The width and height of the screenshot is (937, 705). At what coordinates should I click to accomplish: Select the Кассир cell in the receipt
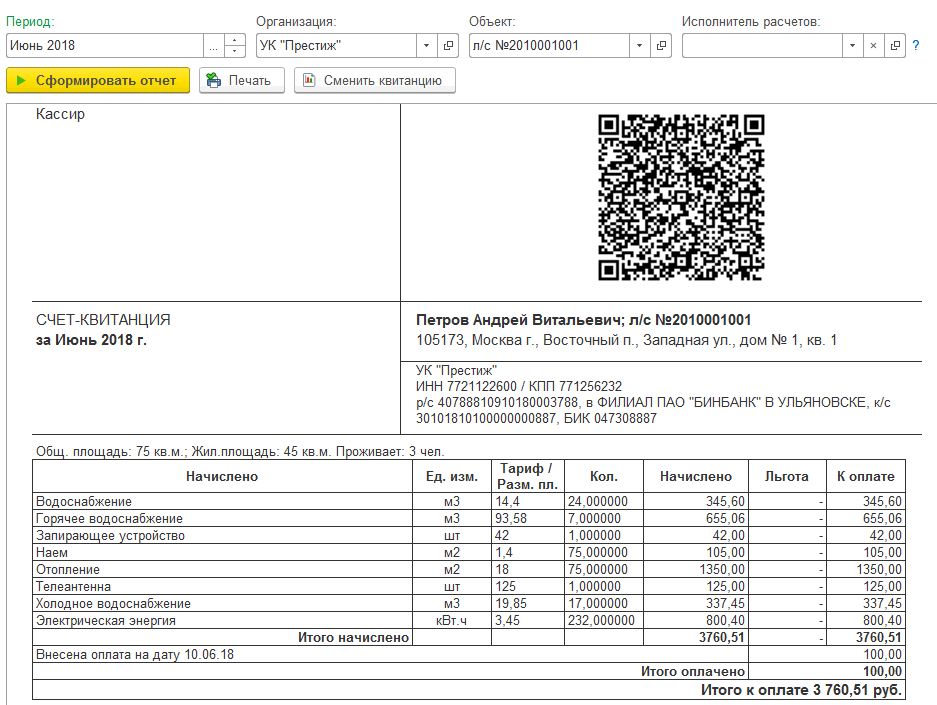60,114
